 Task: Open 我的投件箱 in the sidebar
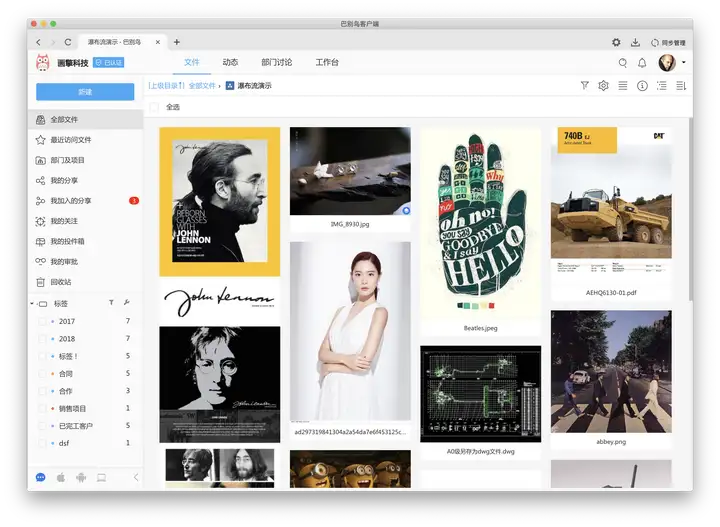tap(85, 241)
